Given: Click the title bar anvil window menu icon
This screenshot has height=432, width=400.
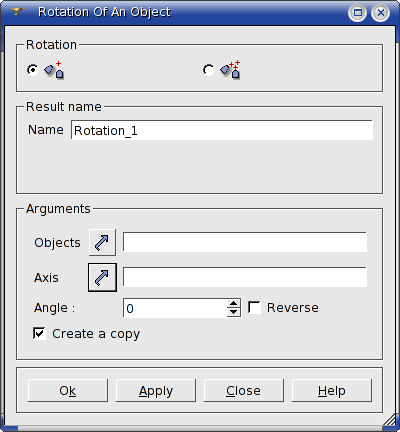Looking at the screenshot, I should click(17, 12).
